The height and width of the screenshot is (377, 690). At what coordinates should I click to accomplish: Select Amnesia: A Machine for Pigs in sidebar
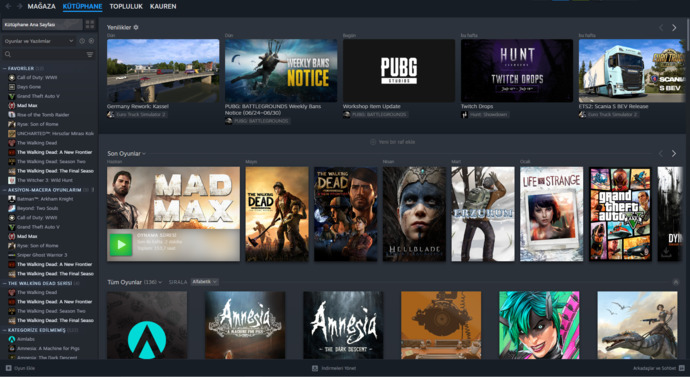(49, 348)
